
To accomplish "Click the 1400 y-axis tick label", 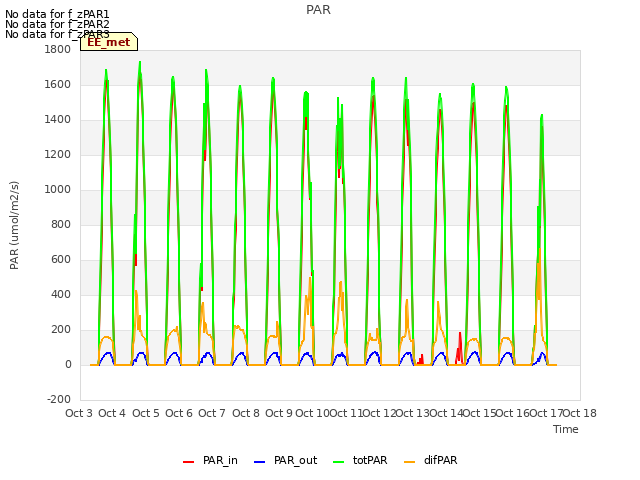I will [58, 120].
